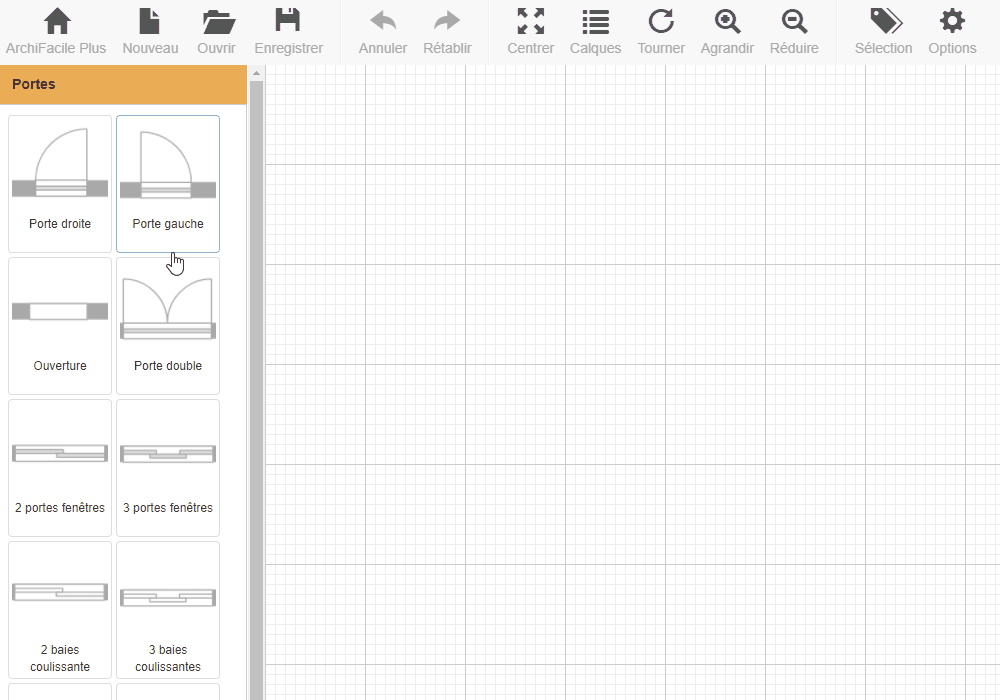
Task: Open the Sélection tag tool
Action: click(x=884, y=22)
